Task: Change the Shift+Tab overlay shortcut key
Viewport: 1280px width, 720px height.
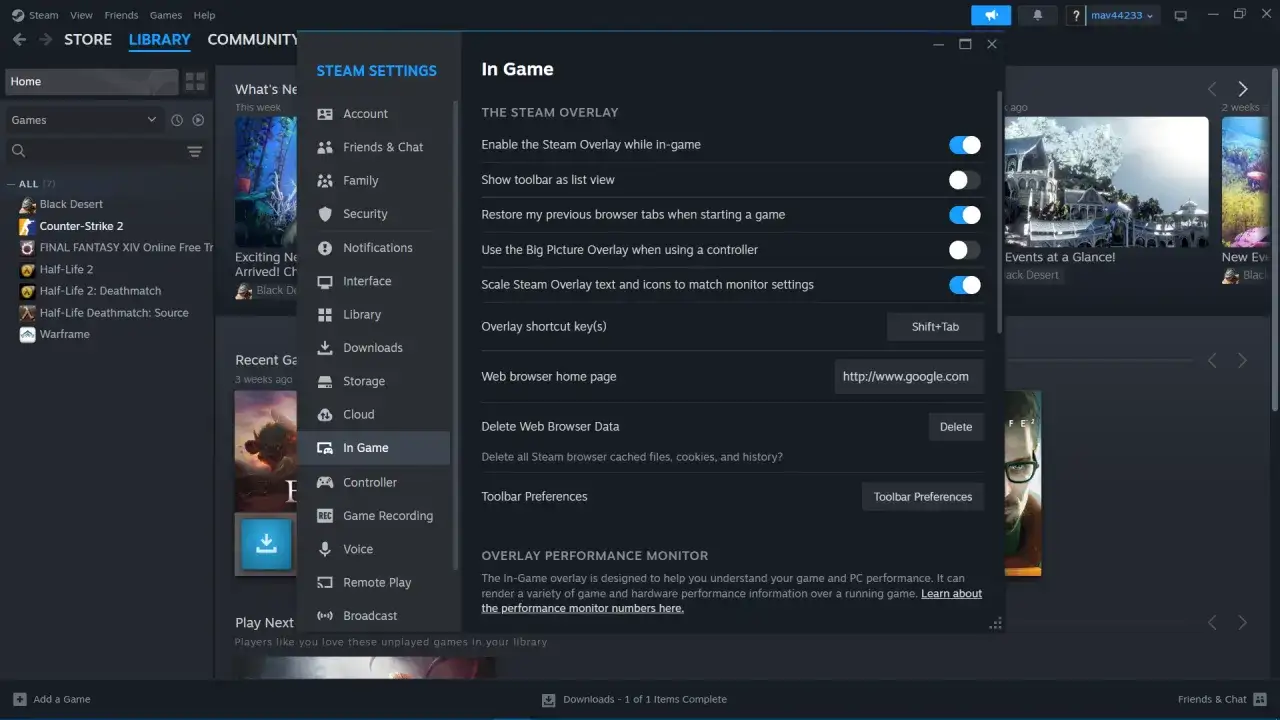Action: click(935, 326)
